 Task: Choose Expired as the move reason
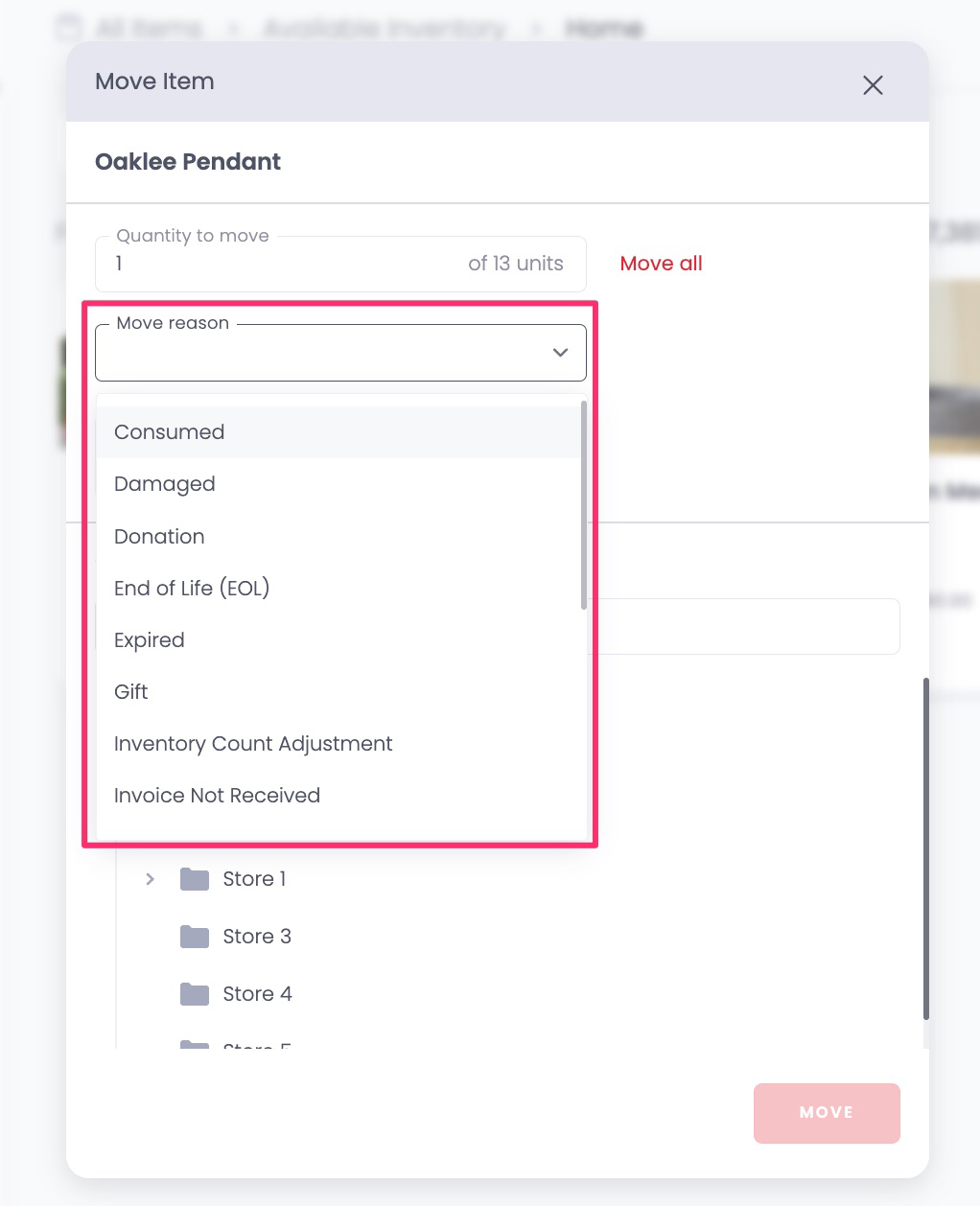(x=340, y=640)
